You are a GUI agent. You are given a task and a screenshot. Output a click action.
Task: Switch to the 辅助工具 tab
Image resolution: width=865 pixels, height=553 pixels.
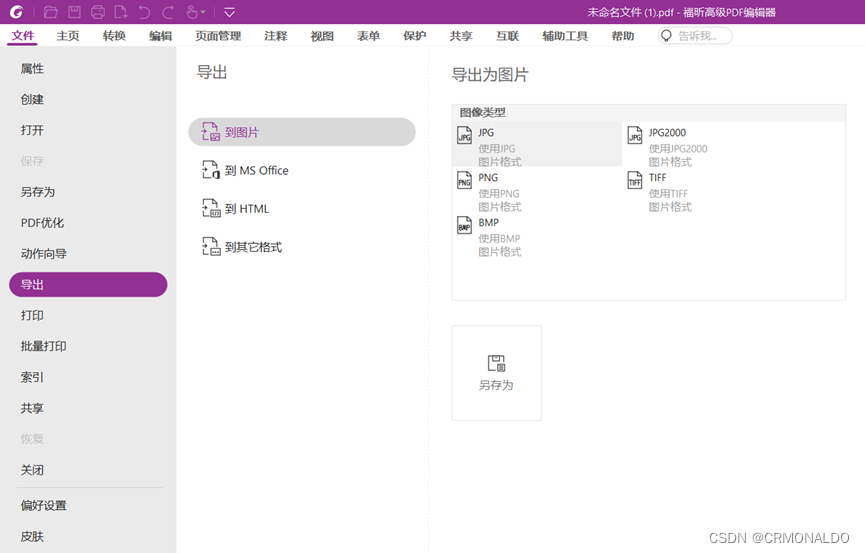tap(565, 36)
